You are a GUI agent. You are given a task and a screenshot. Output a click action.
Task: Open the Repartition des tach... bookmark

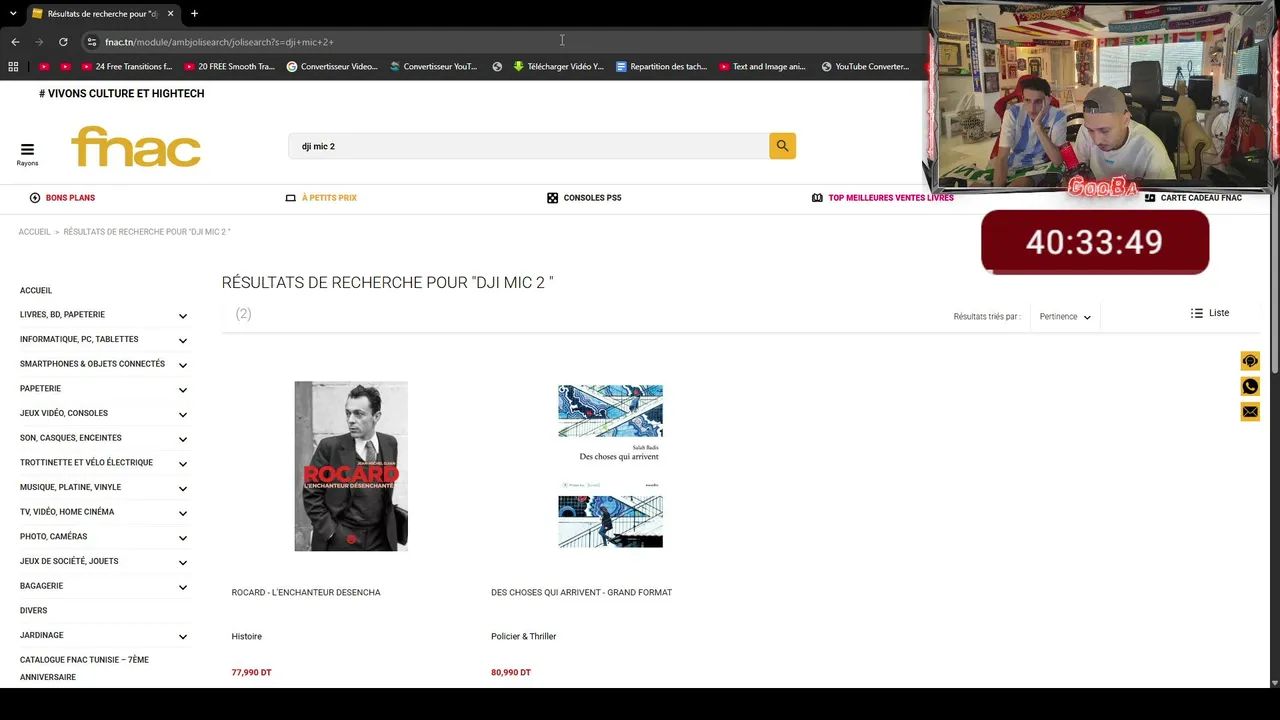coord(661,67)
